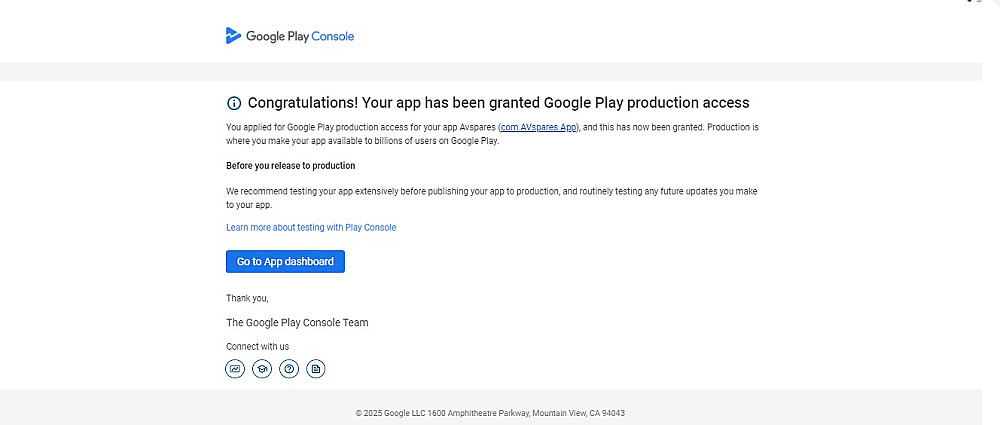Click the Google LLC footer address text
This screenshot has width=1000, height=425.
[490, 413]
